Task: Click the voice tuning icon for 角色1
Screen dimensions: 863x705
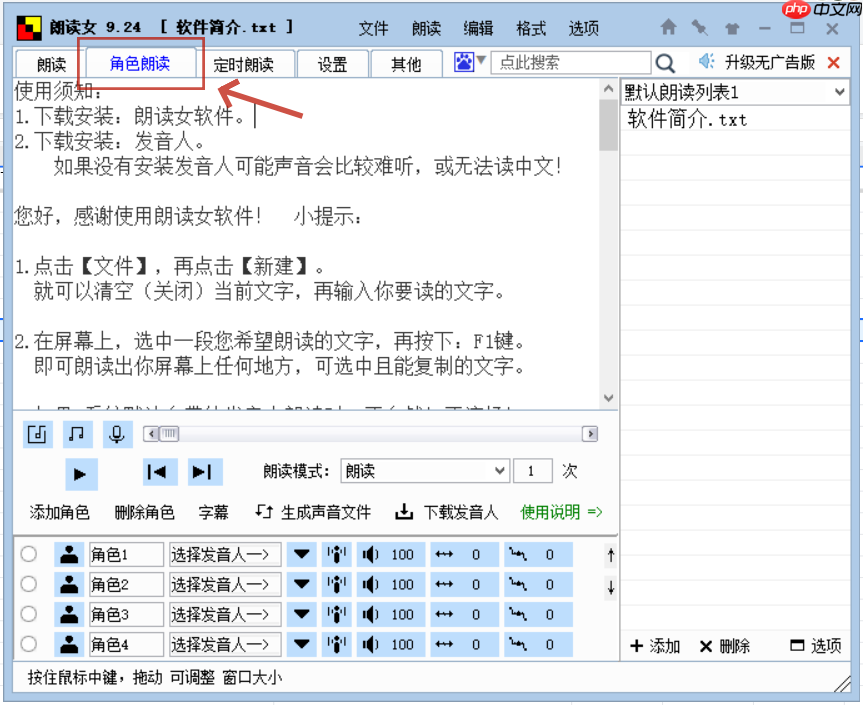Action: point(336,555)
